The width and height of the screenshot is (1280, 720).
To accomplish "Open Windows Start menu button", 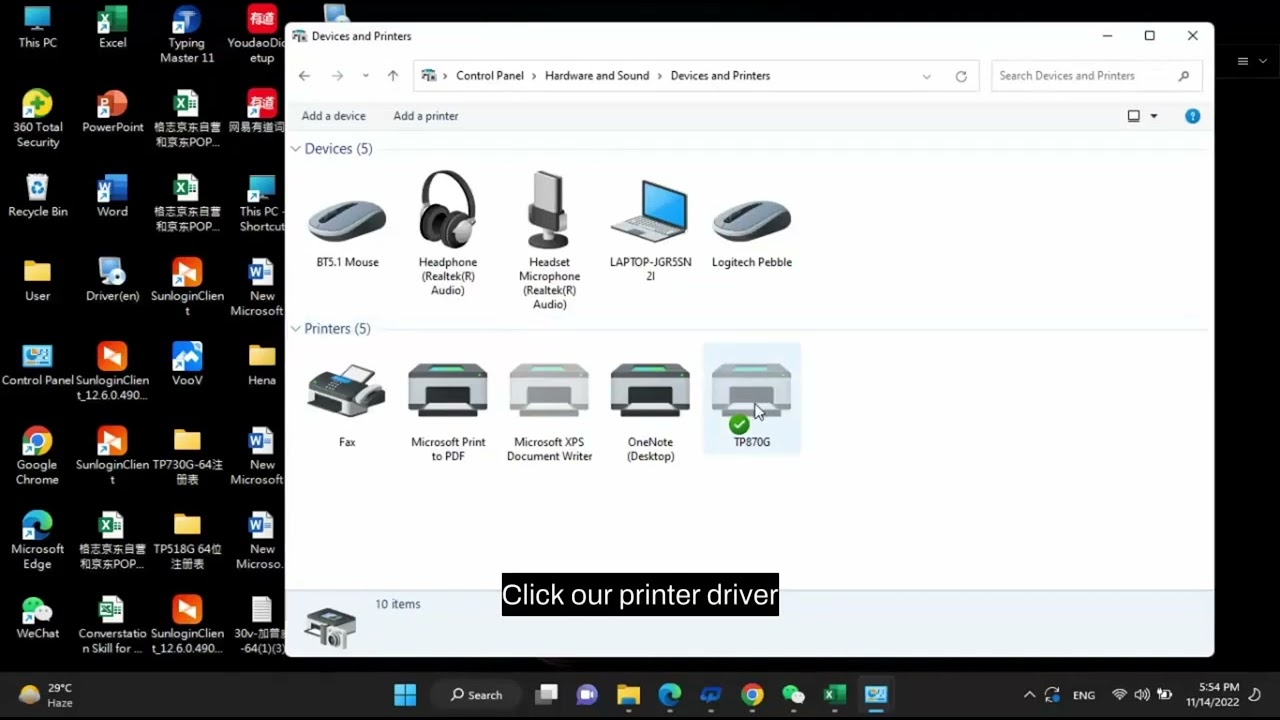I will tap(405, 695).
